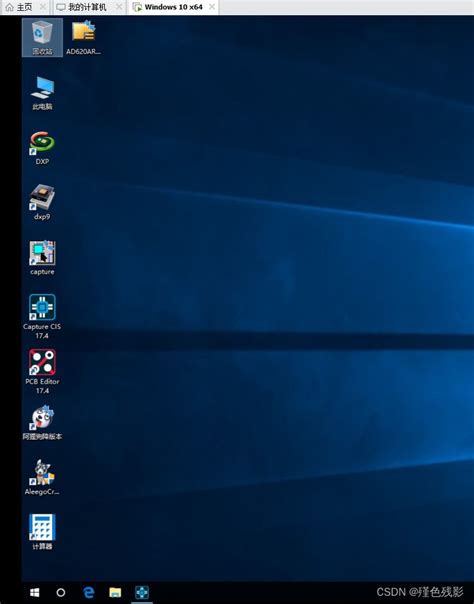
Task: Select the Capture CIS 17.4 shortcut
Action: pyautogui.click(x=42, y=317)
